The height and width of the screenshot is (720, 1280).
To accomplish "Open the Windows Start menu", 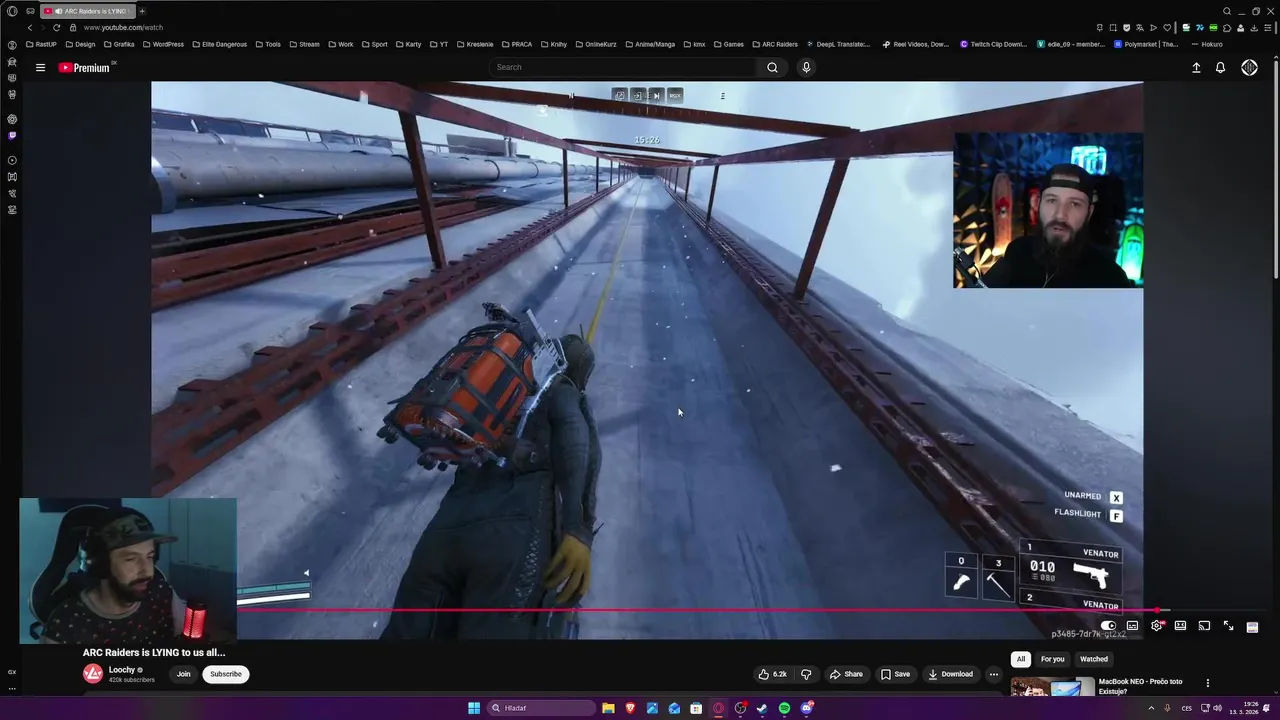I will 474,708.
